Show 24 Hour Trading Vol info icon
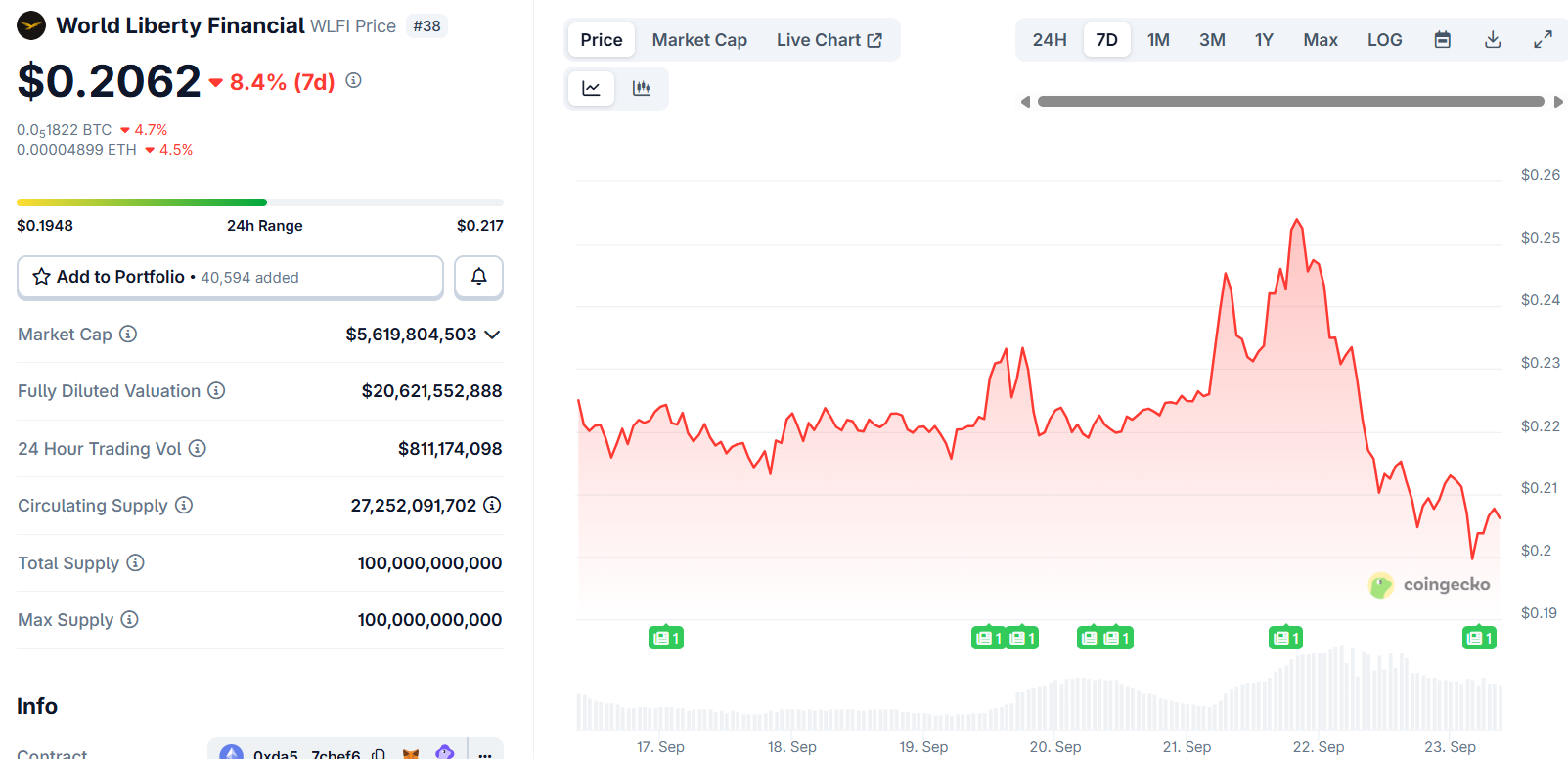 [x=198, y=448]
